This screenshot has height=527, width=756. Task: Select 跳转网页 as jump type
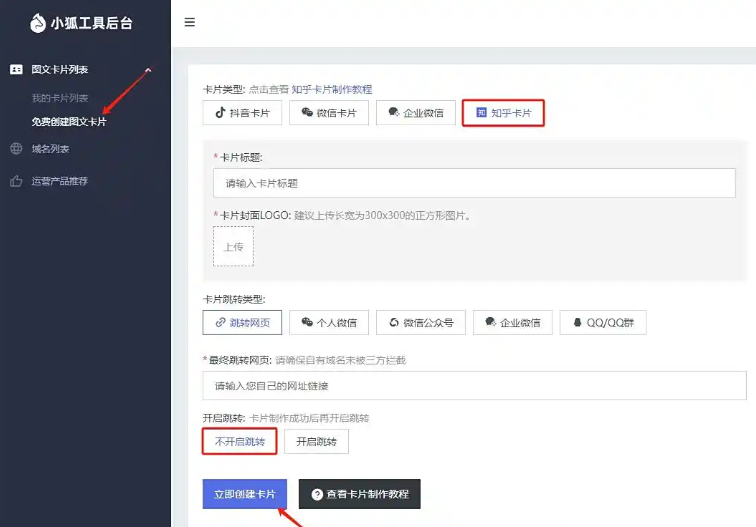242,322
